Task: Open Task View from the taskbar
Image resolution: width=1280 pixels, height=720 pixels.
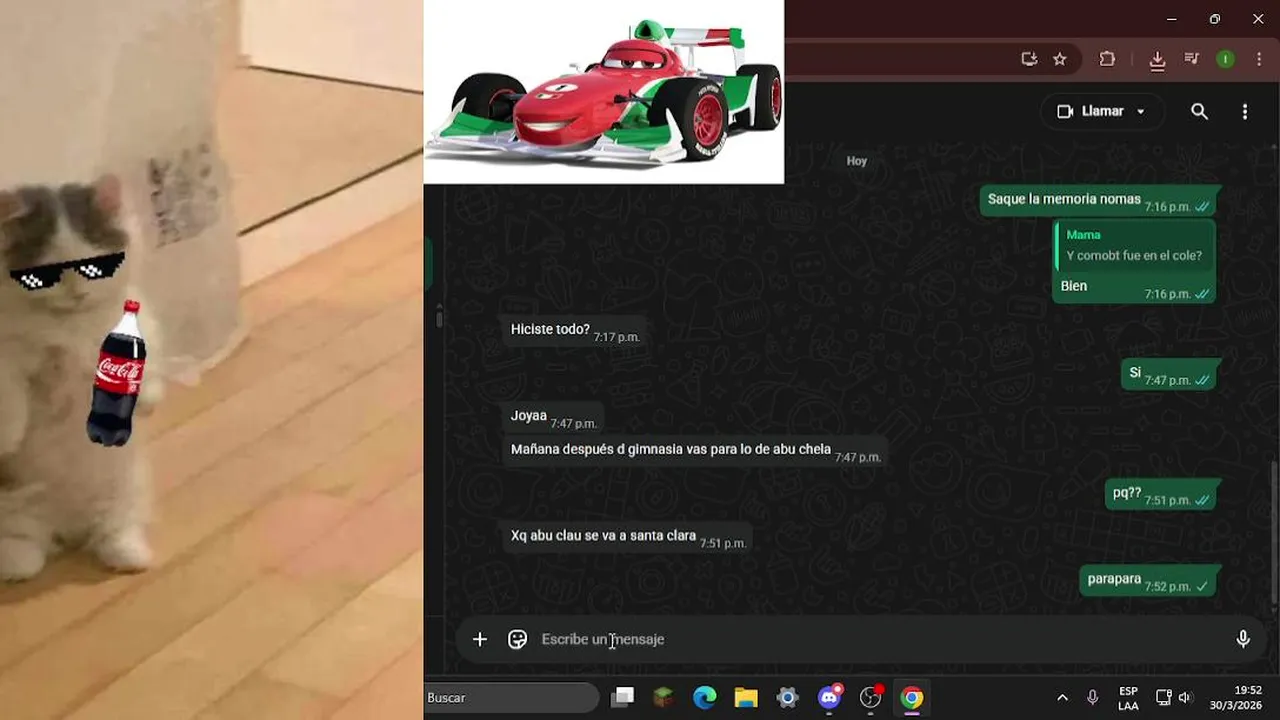Action: pyautogui.click(x=623, y=697)
